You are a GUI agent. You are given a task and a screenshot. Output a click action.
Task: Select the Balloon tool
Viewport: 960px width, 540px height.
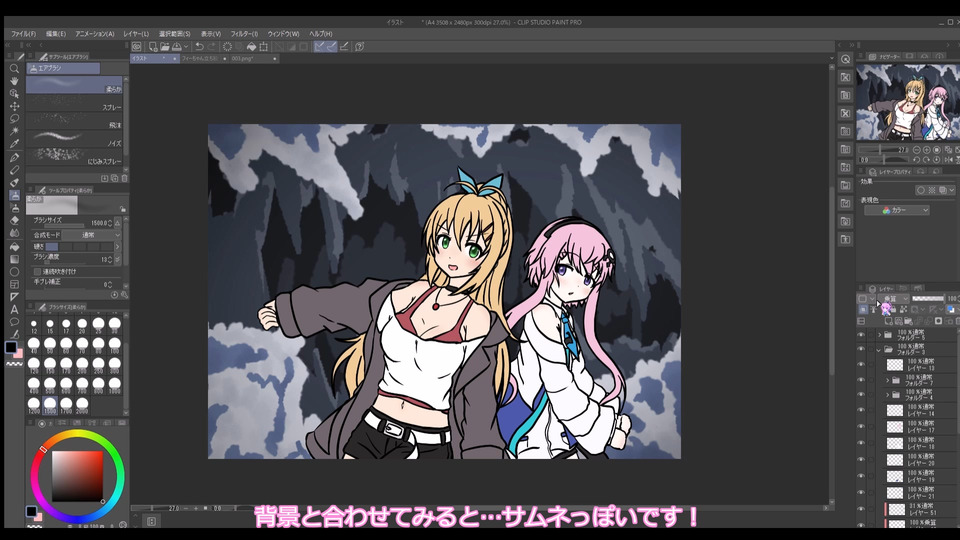point(14,322)
